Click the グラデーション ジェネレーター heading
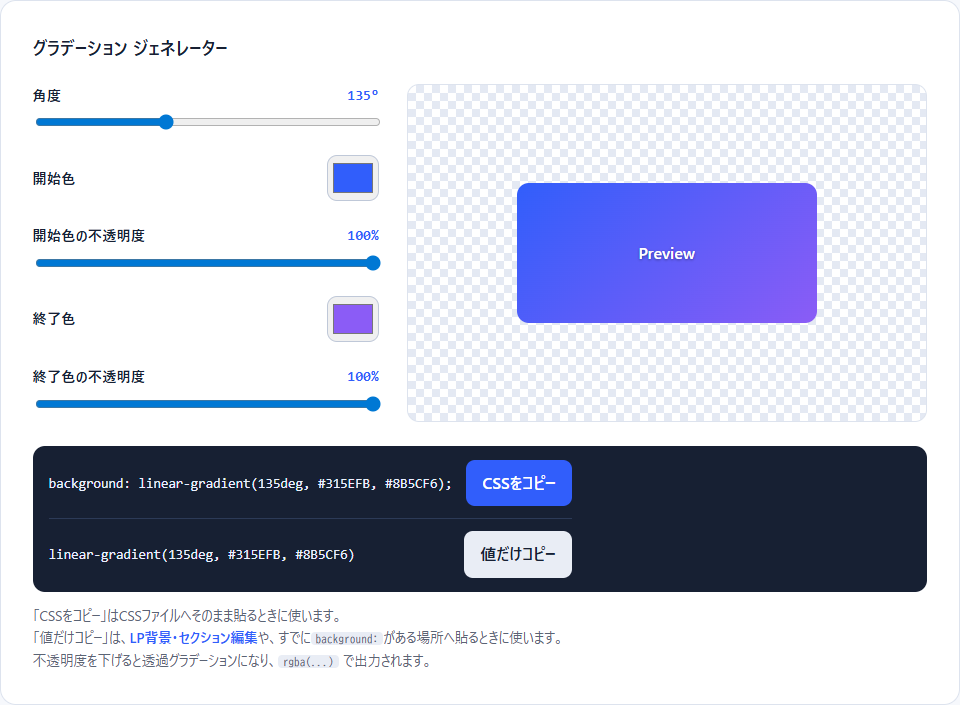Screen dimensions: 960x705 coord(130,48)
